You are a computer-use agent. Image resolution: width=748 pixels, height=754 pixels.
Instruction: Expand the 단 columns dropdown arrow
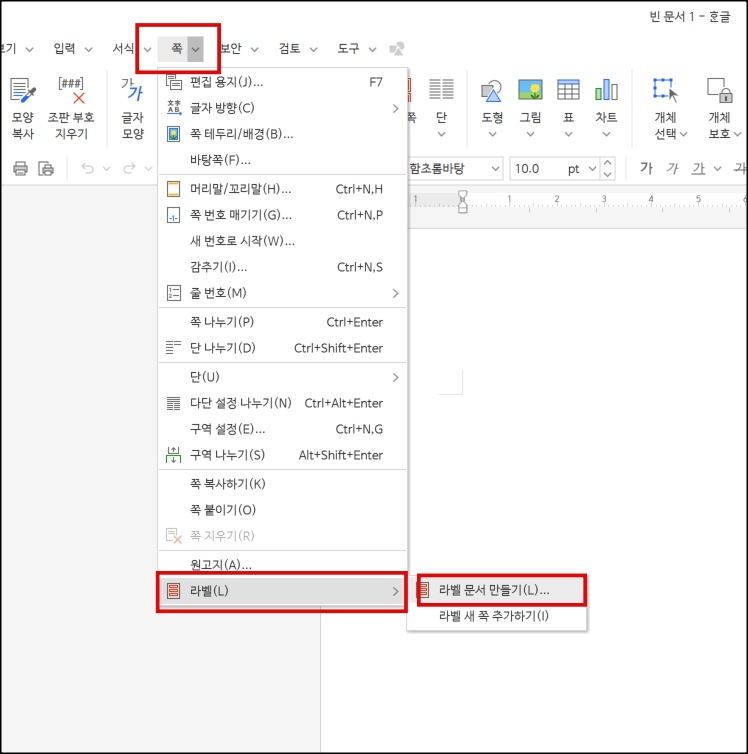click(441, 134)
